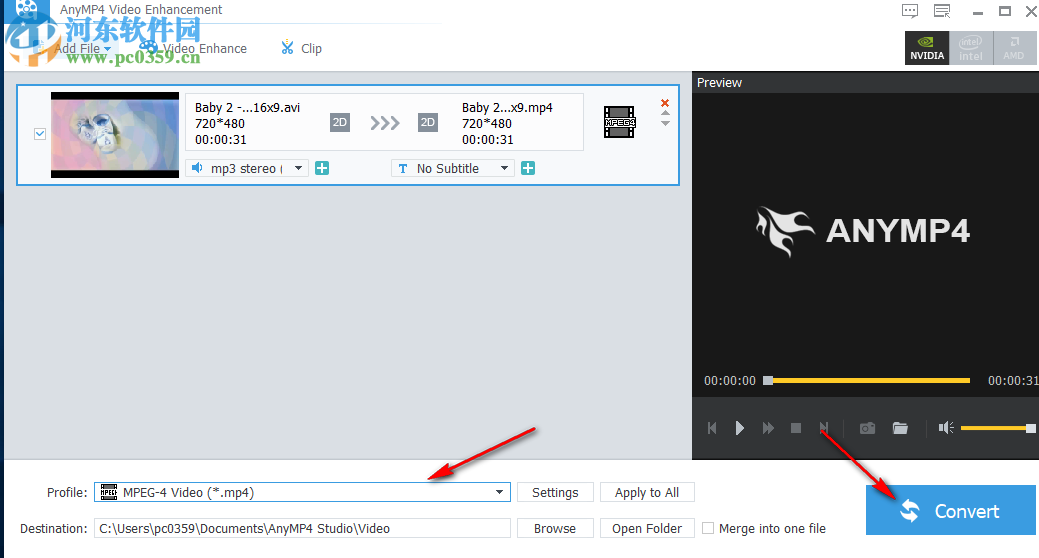Browse for destination folder
This screenshot has width=1039, height=558.
(x=555, y=528)
